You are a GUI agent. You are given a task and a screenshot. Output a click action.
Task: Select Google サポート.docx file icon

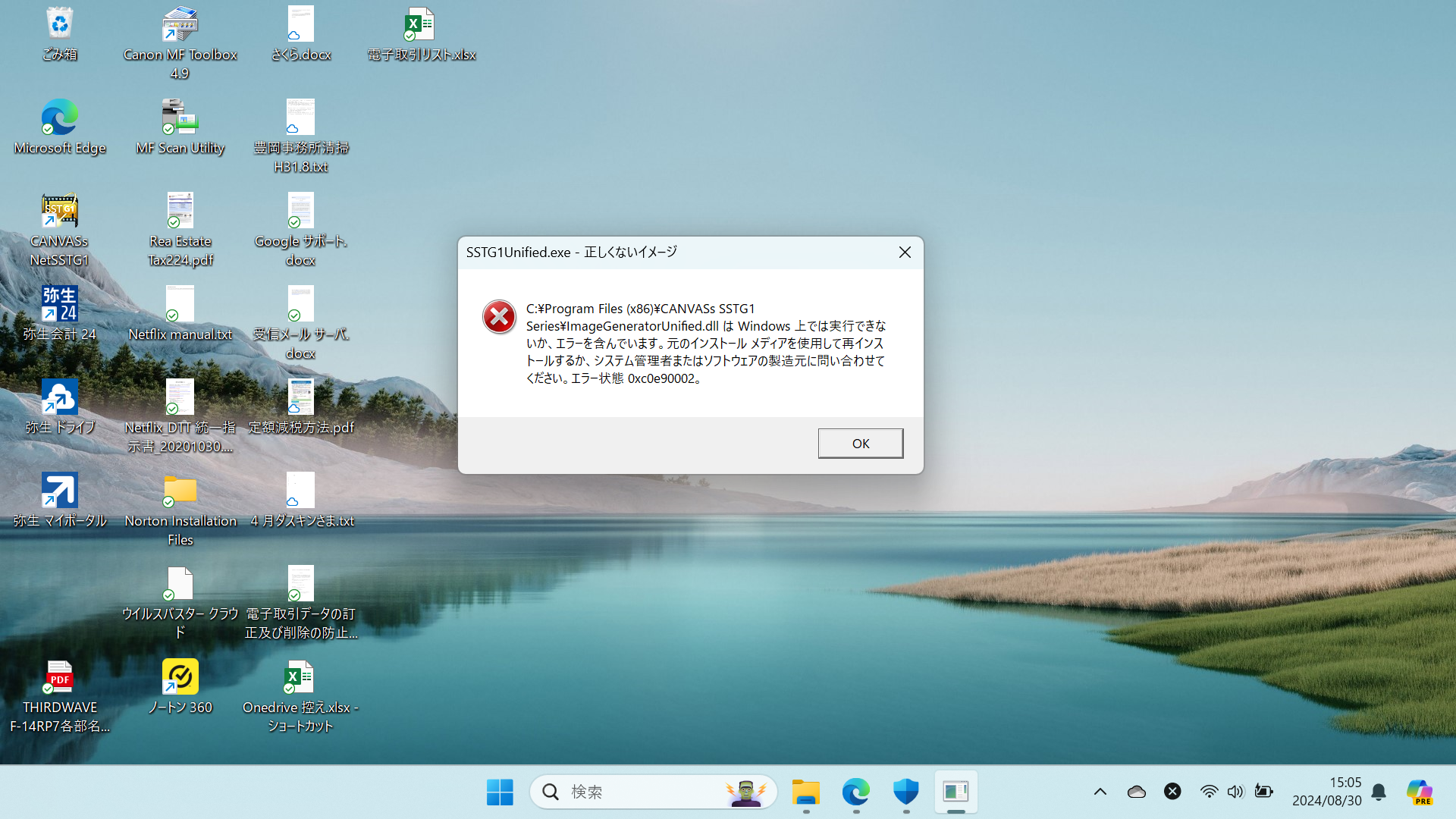click(301, 230)
